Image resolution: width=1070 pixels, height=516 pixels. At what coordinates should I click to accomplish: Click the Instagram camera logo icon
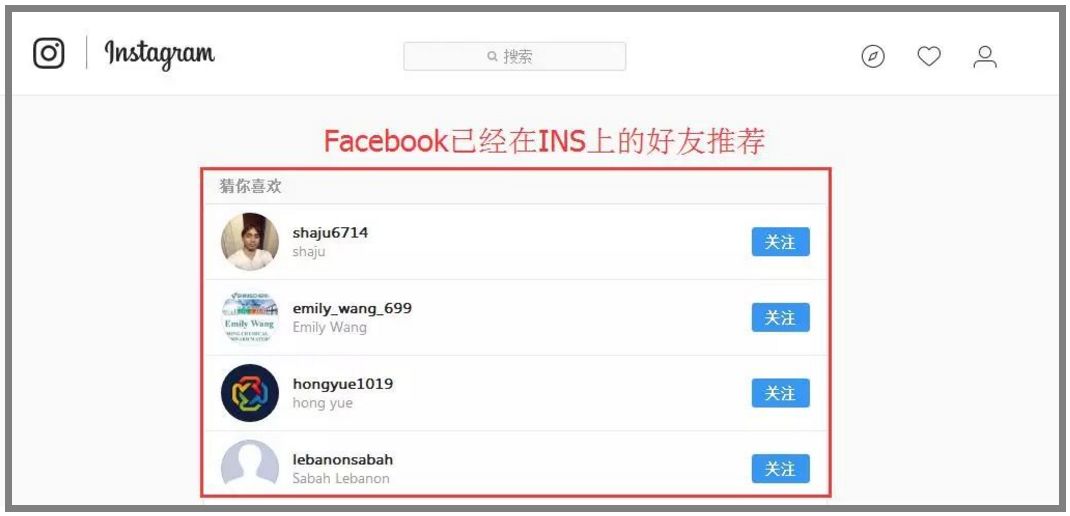(49, 53)
